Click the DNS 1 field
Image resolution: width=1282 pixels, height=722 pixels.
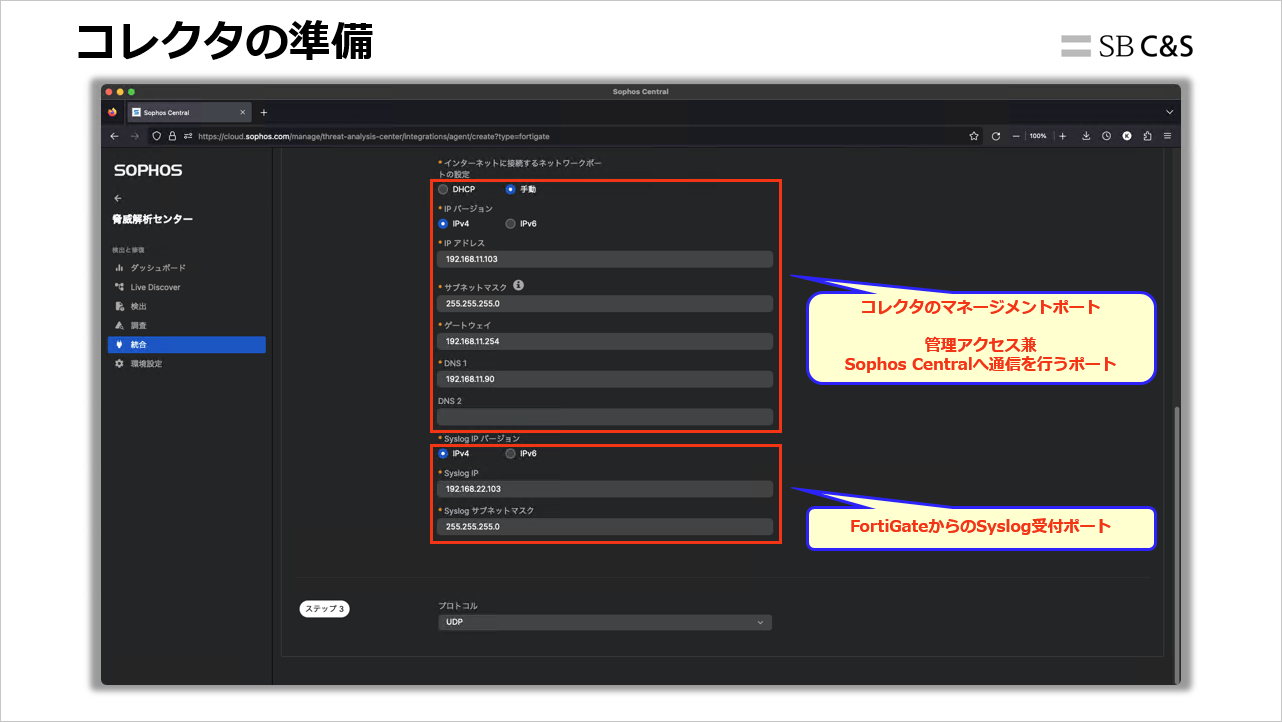click(605, 379)
